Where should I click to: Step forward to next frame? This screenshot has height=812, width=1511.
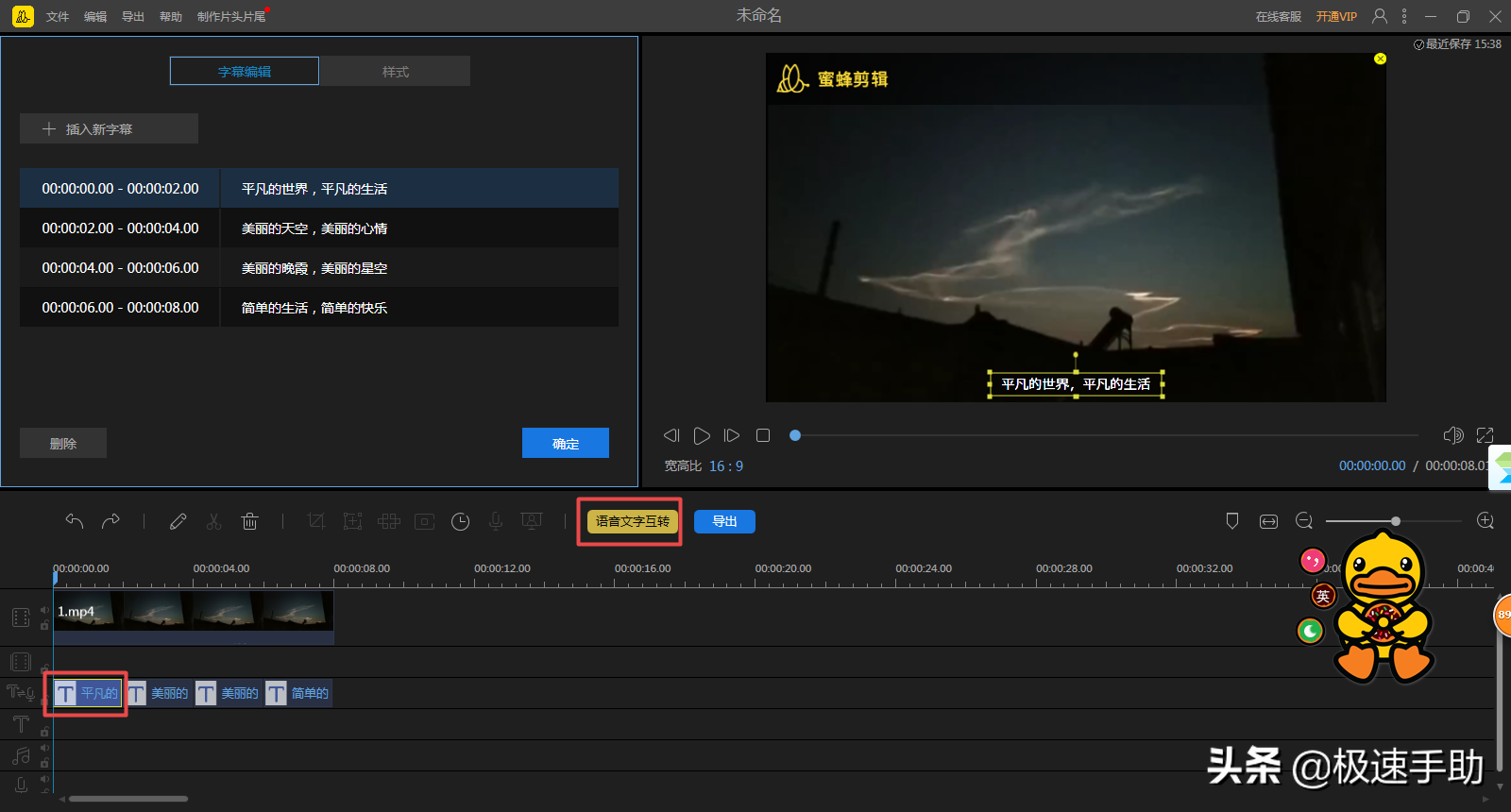732,435
